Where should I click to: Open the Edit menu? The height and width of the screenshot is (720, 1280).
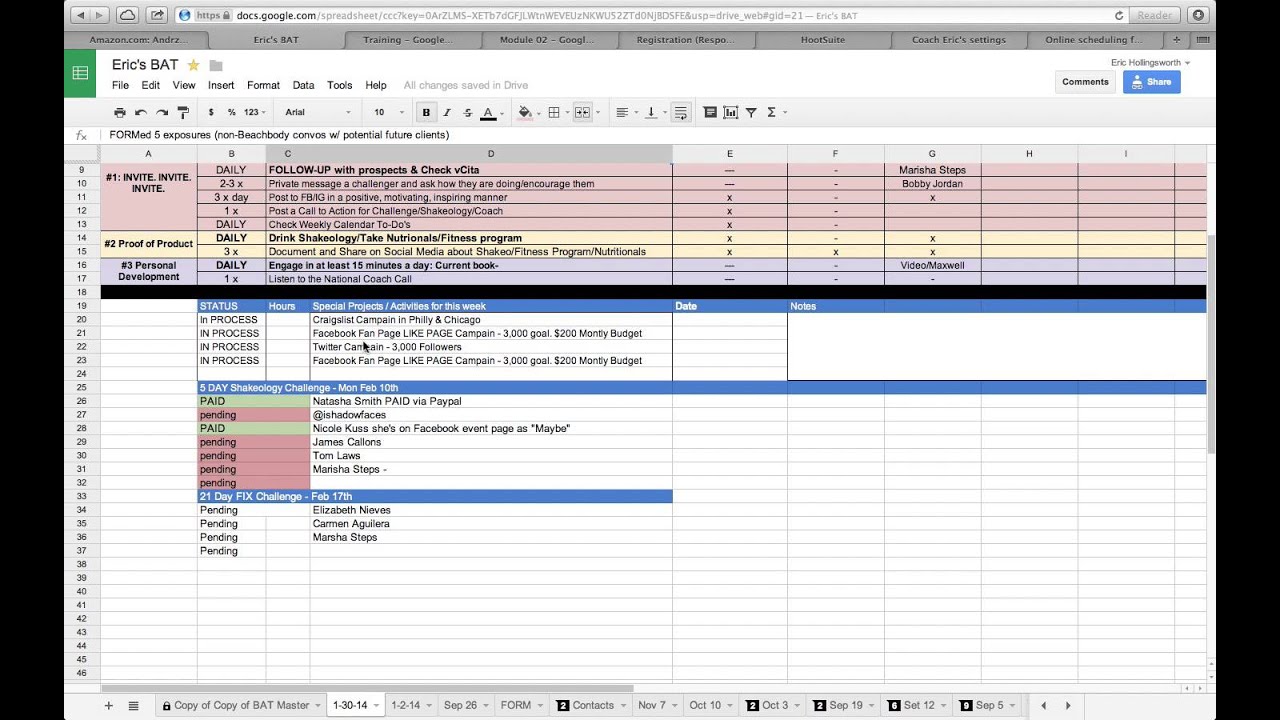click(x=150, y=85)
